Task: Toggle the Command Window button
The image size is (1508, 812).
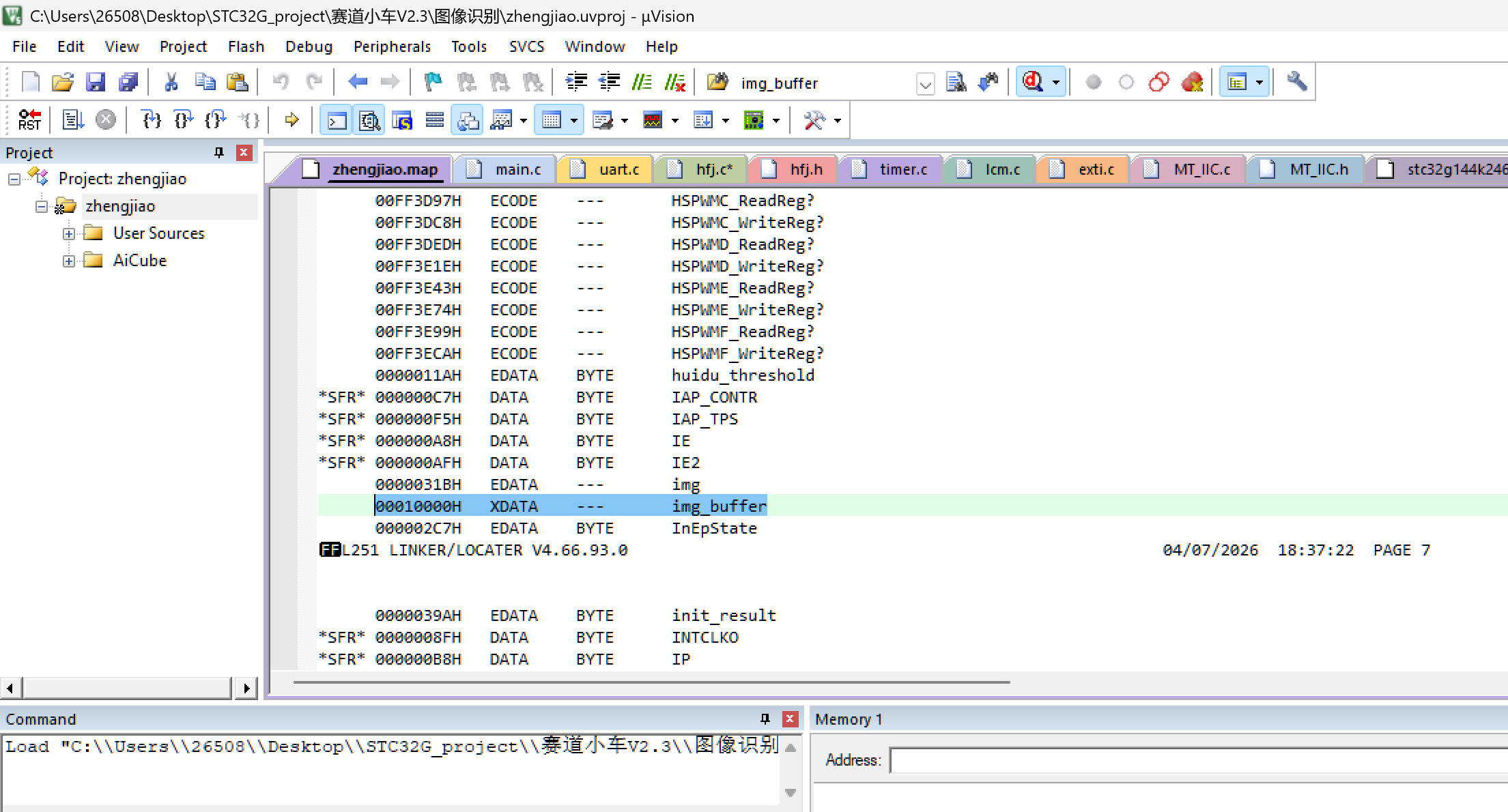Action: pyautogui.click(x=337, y=121)
